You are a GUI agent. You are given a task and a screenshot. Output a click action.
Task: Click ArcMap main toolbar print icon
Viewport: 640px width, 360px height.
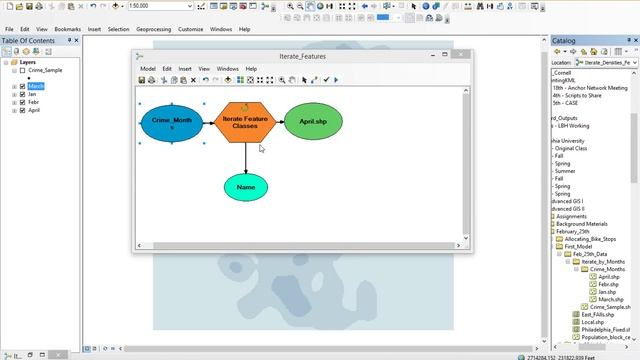tap(39, 6)
